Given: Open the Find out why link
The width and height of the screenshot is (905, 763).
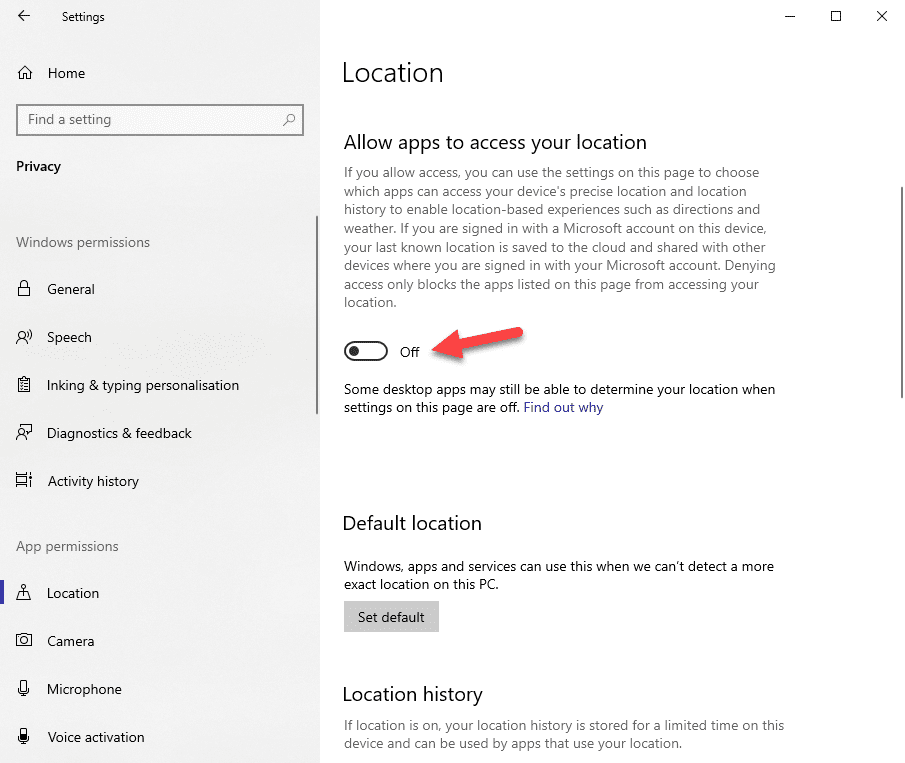Looking at the screenshot, I should pos(562,407).
